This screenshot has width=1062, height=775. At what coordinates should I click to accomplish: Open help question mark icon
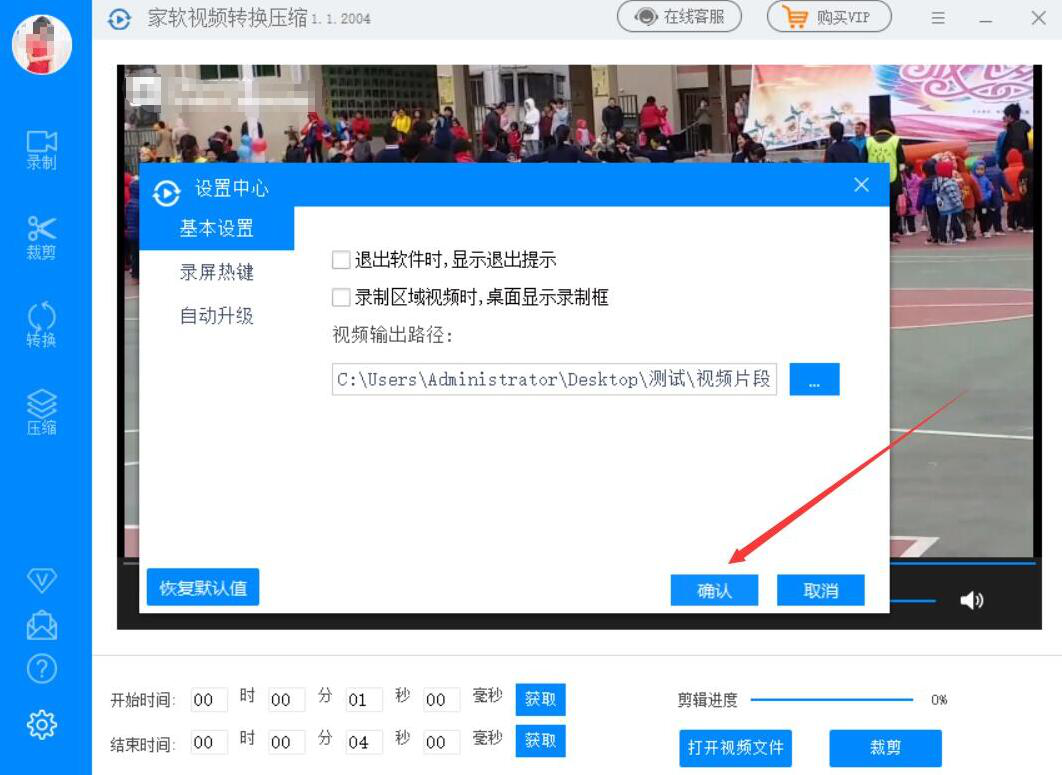click(41, 669)
